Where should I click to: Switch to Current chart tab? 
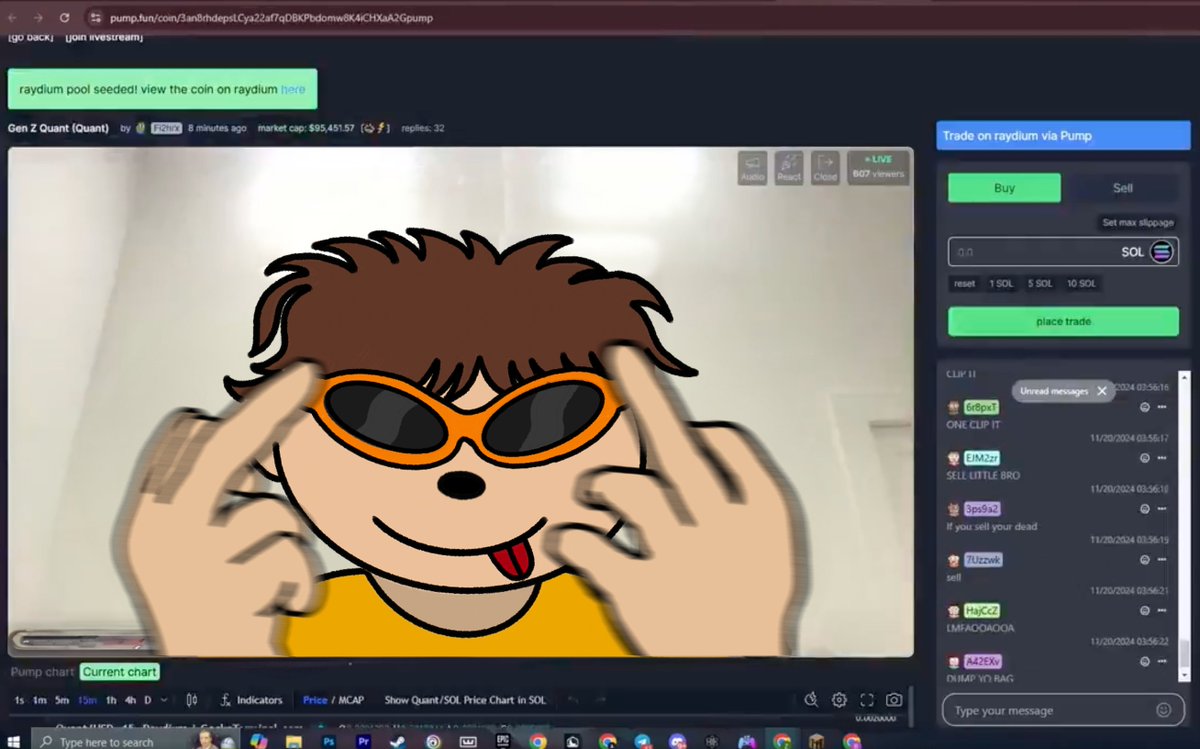coord(120,672)
